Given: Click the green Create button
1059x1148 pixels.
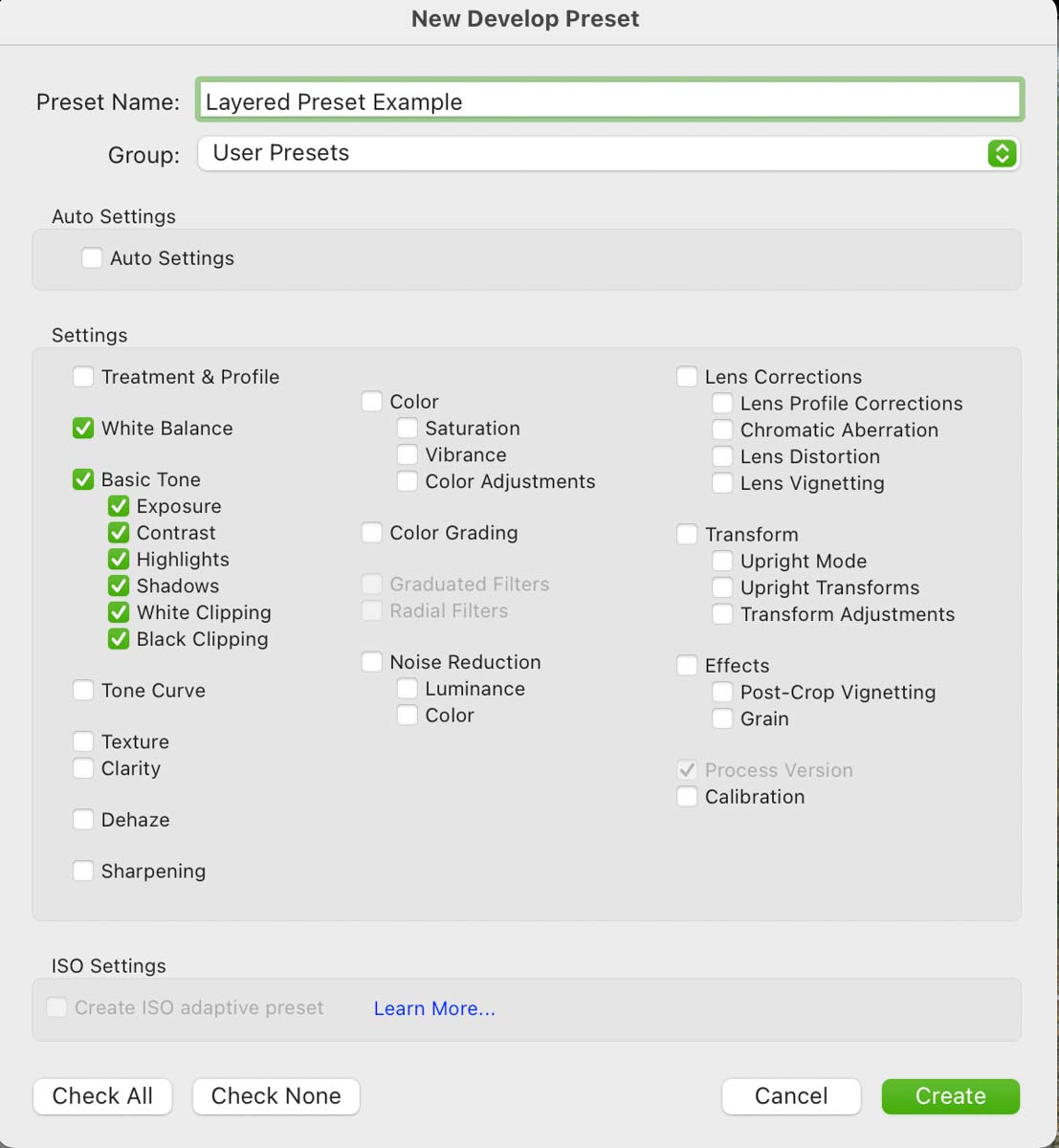Looking at the screenshot, I should [951, 1096].
